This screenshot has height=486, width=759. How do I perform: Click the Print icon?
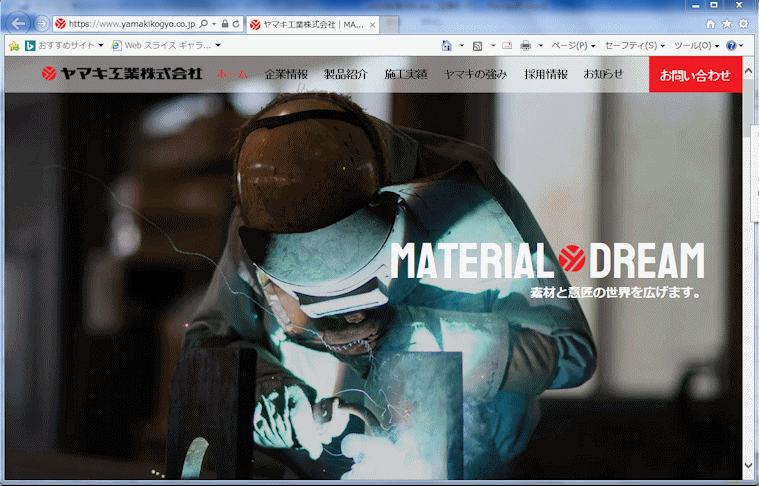pyautogui.click(x=526, y=46)
